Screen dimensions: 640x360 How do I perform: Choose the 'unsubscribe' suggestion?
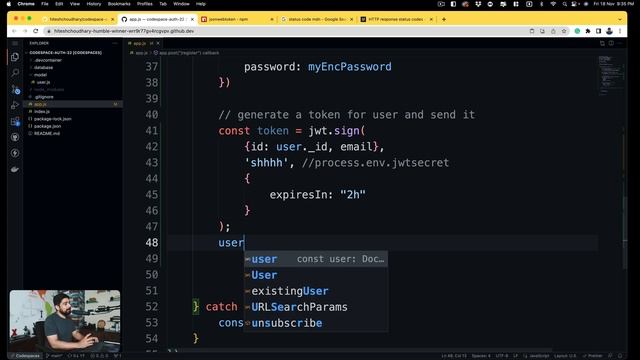316,323
